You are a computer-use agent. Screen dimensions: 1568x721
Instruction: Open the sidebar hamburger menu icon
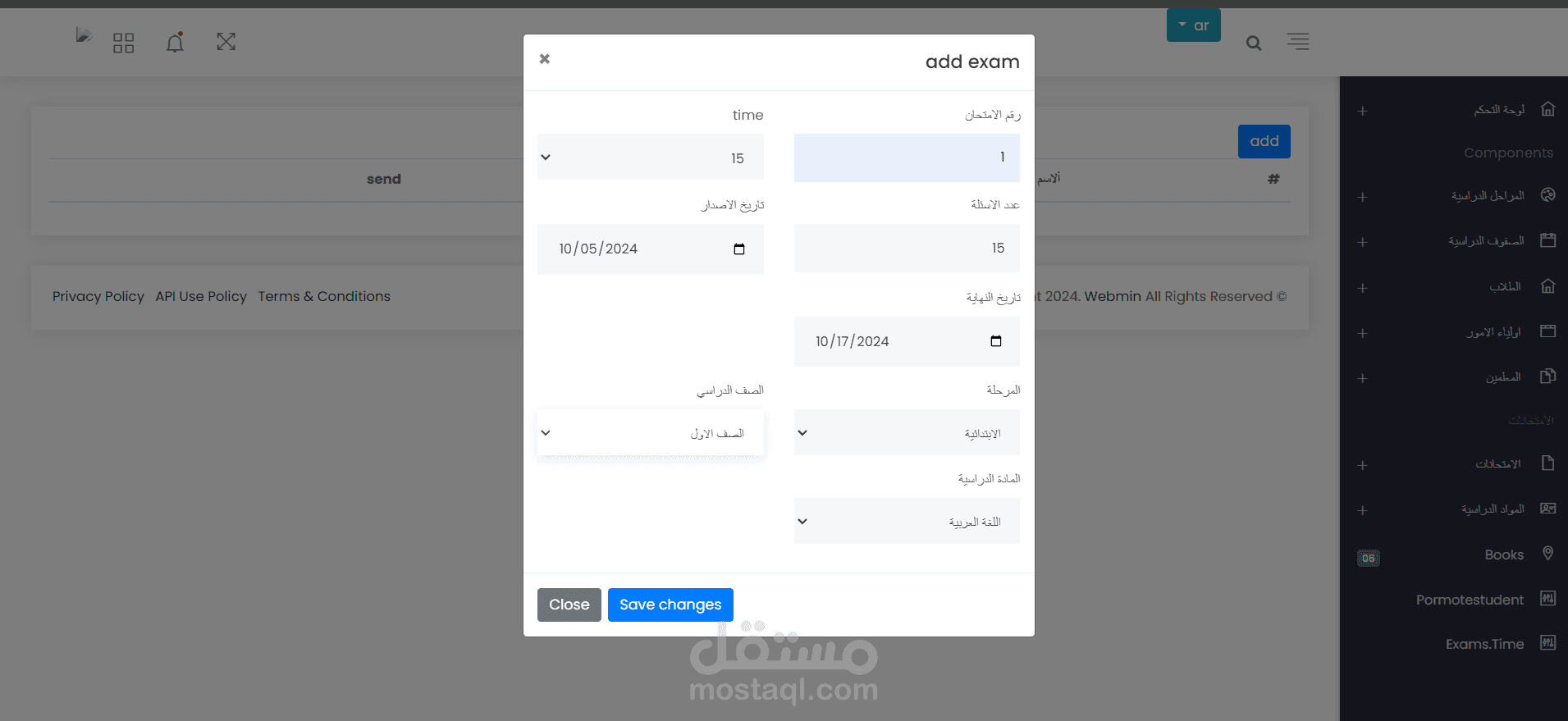click(x=1297, y=41)
